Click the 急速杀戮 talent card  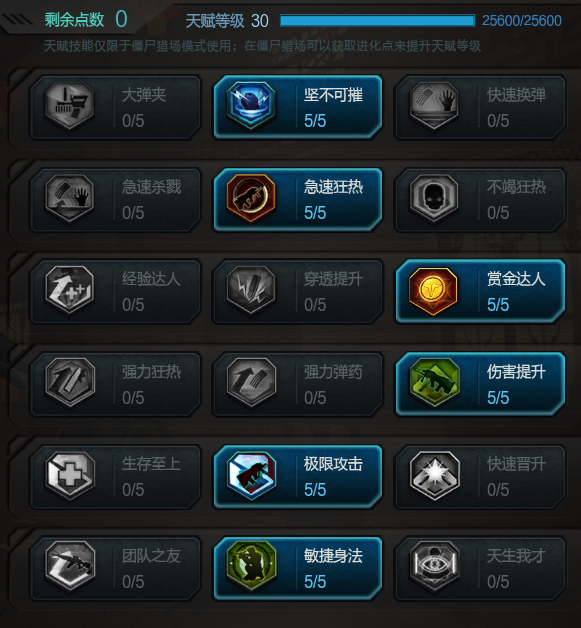pos(116,199)
